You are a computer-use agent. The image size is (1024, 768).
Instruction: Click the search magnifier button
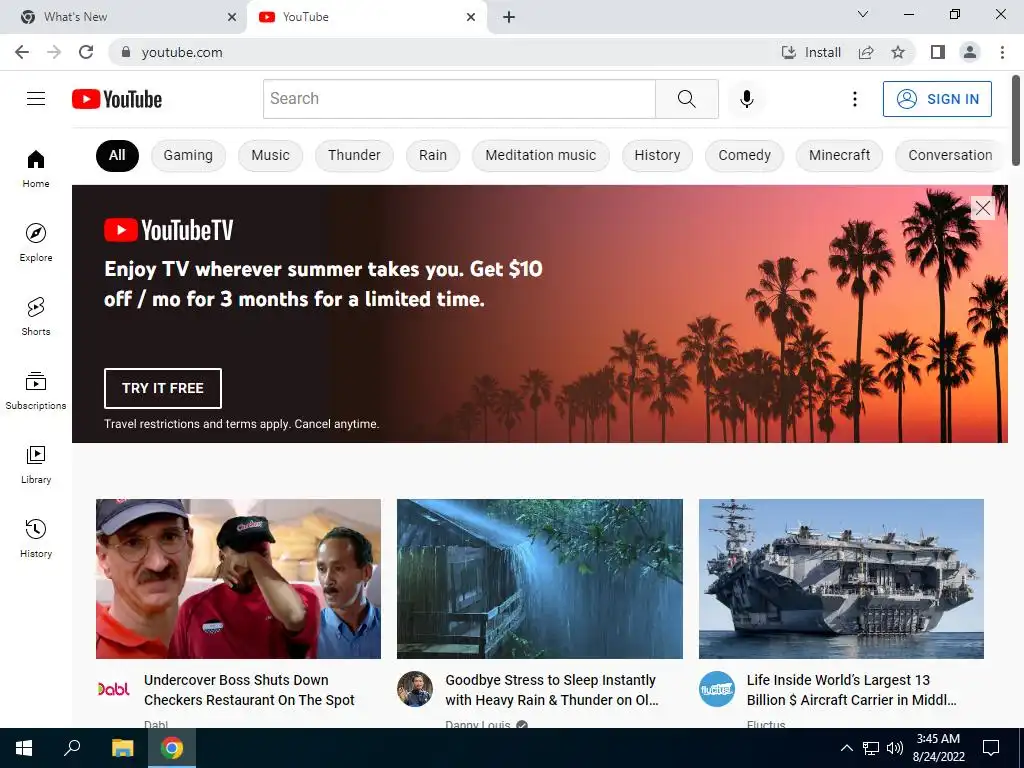click(x=686, y=99)
